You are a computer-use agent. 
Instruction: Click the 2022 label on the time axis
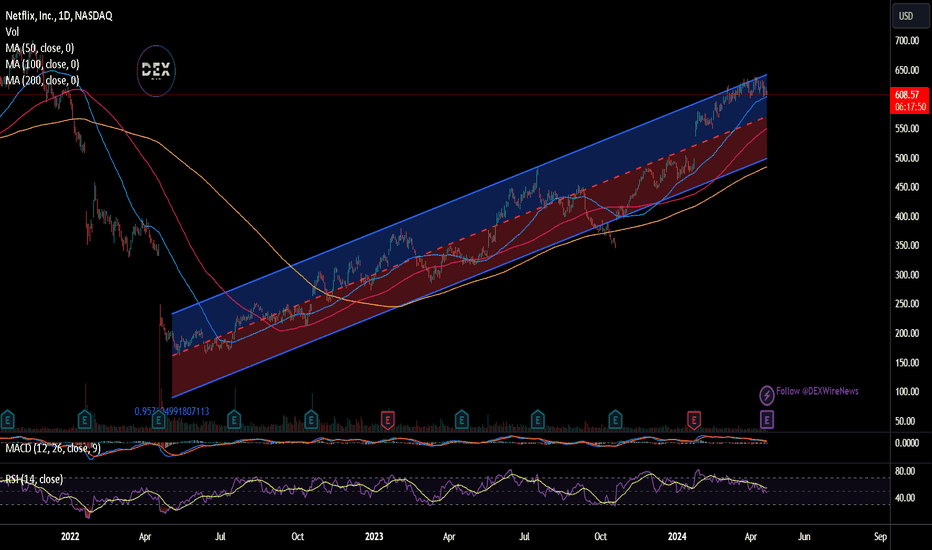tap(70, 536)
